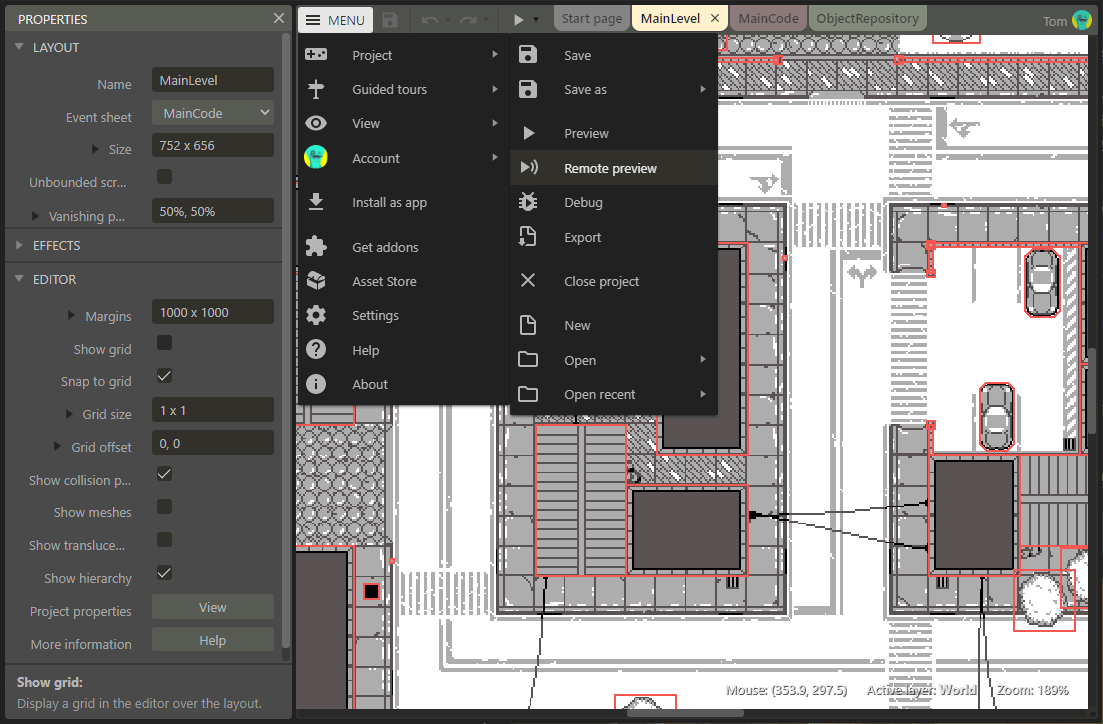Click the Export icon in submenu
1103x724 pixels.
click(x=528, y=237)
